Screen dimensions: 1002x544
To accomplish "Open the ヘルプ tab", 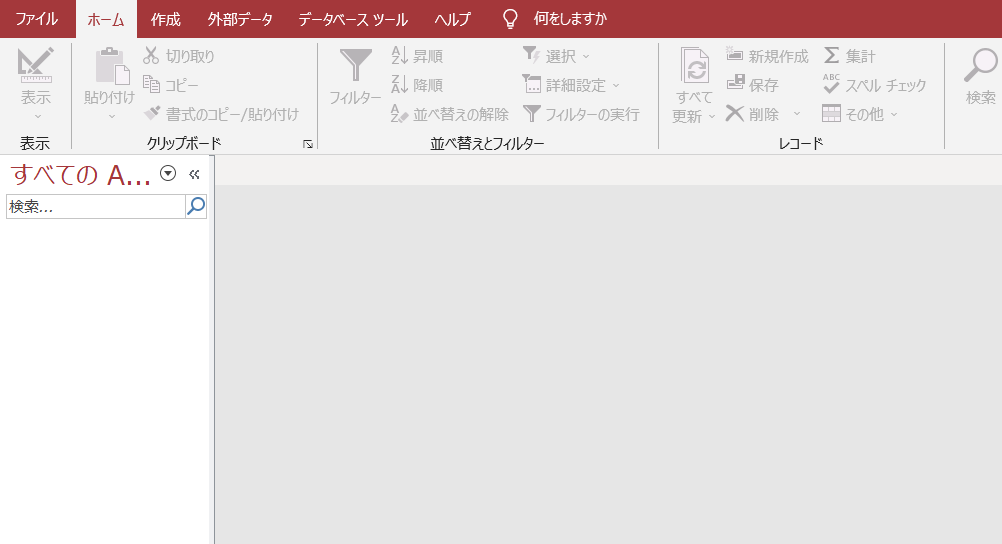I will (x=452, y=19).
